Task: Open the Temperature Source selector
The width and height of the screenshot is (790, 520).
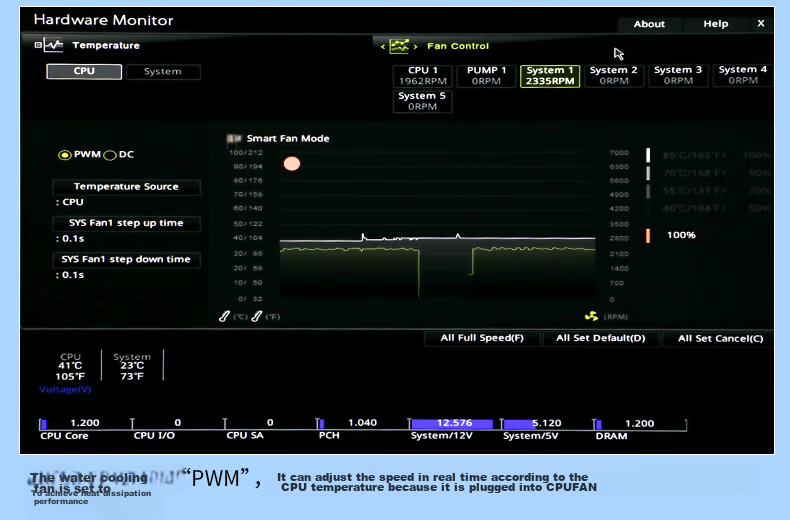Action: tap(126, 187)
